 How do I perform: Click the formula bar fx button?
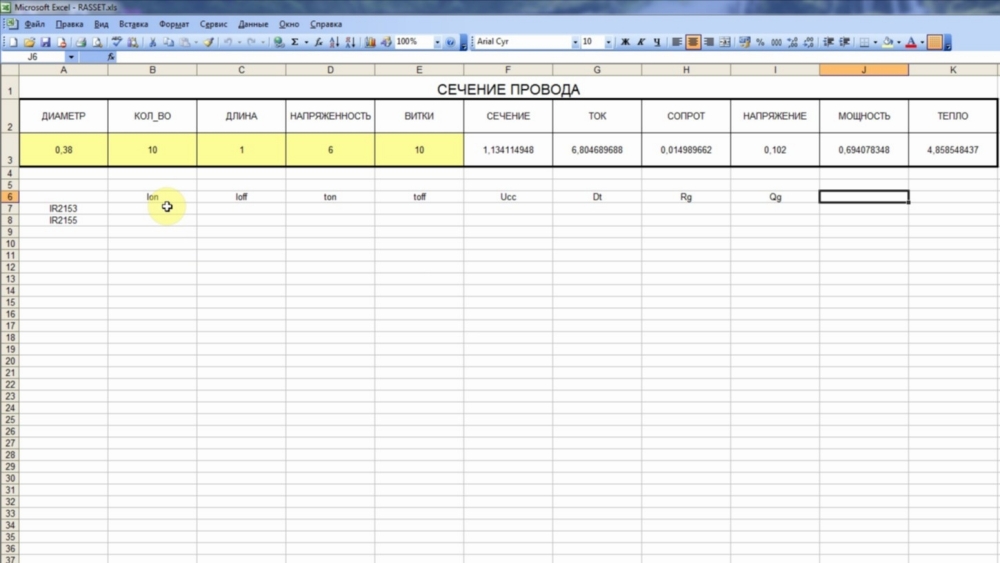click(110, 57)
